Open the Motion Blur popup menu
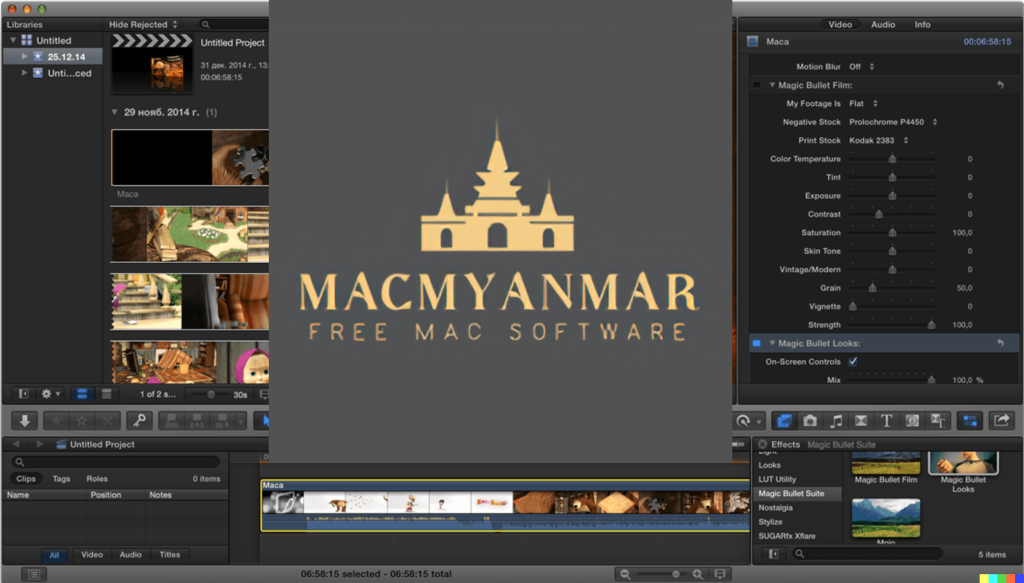 pyautogui.click(x=861, y=67)
